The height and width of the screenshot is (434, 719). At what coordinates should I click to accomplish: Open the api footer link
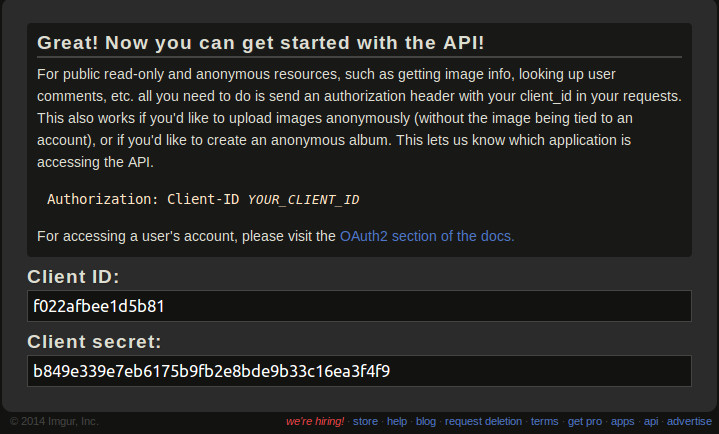(x=651, y=421)
